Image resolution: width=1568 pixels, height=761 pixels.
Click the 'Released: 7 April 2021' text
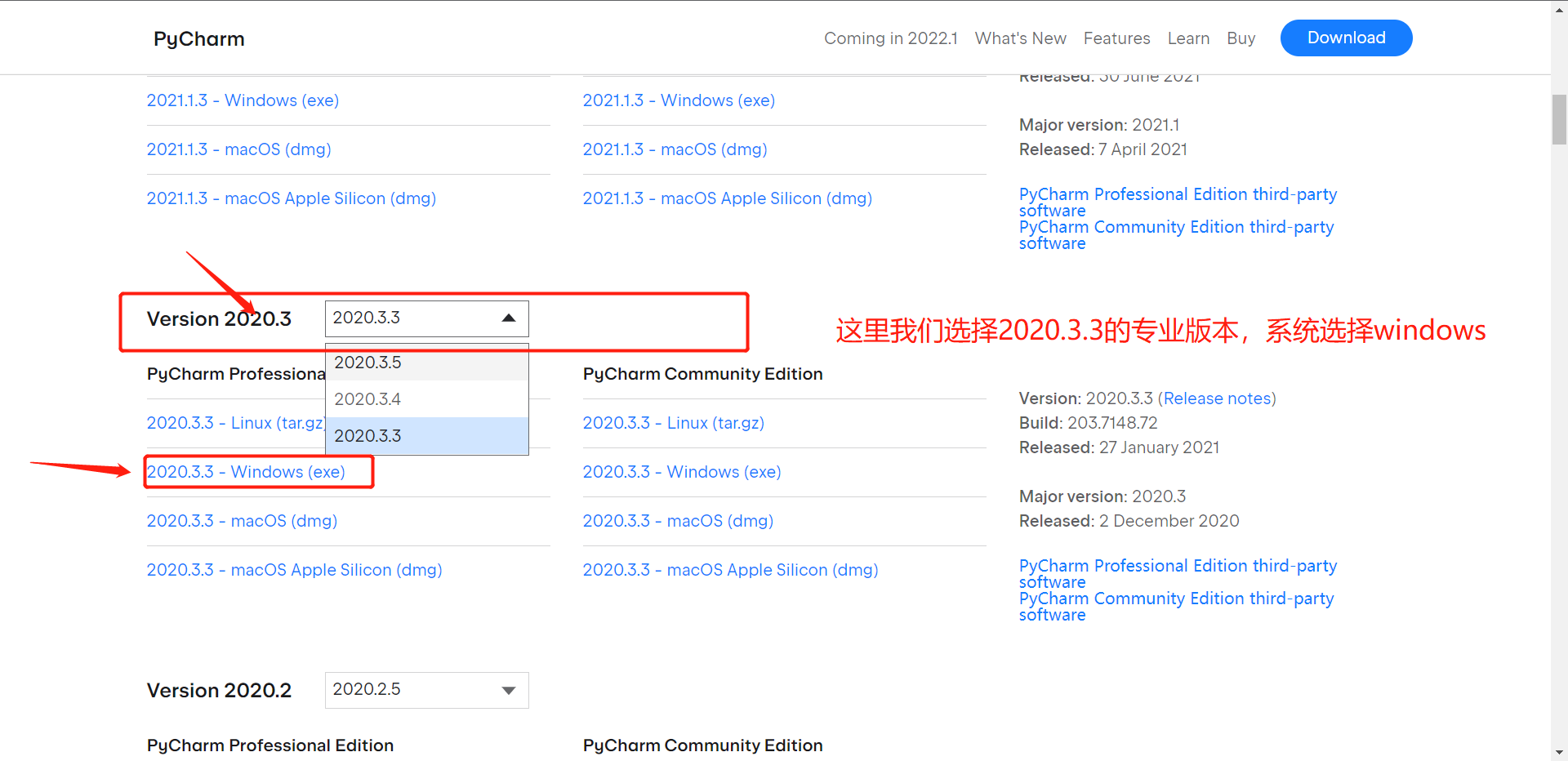click(1102, 149)
